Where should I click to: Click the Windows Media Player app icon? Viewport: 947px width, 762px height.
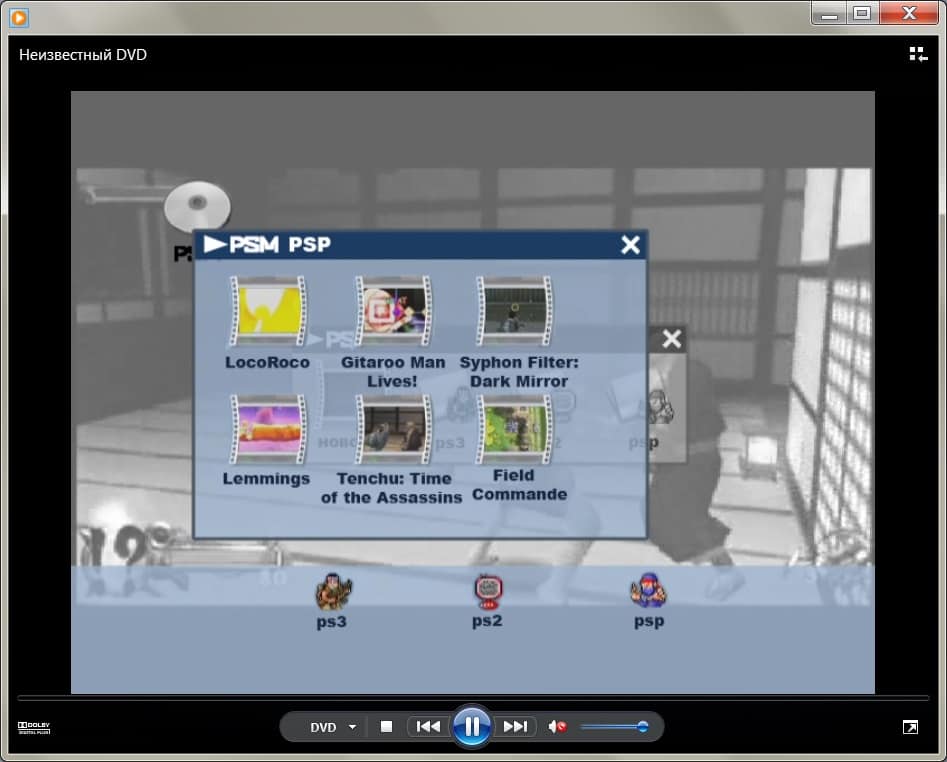19,18
